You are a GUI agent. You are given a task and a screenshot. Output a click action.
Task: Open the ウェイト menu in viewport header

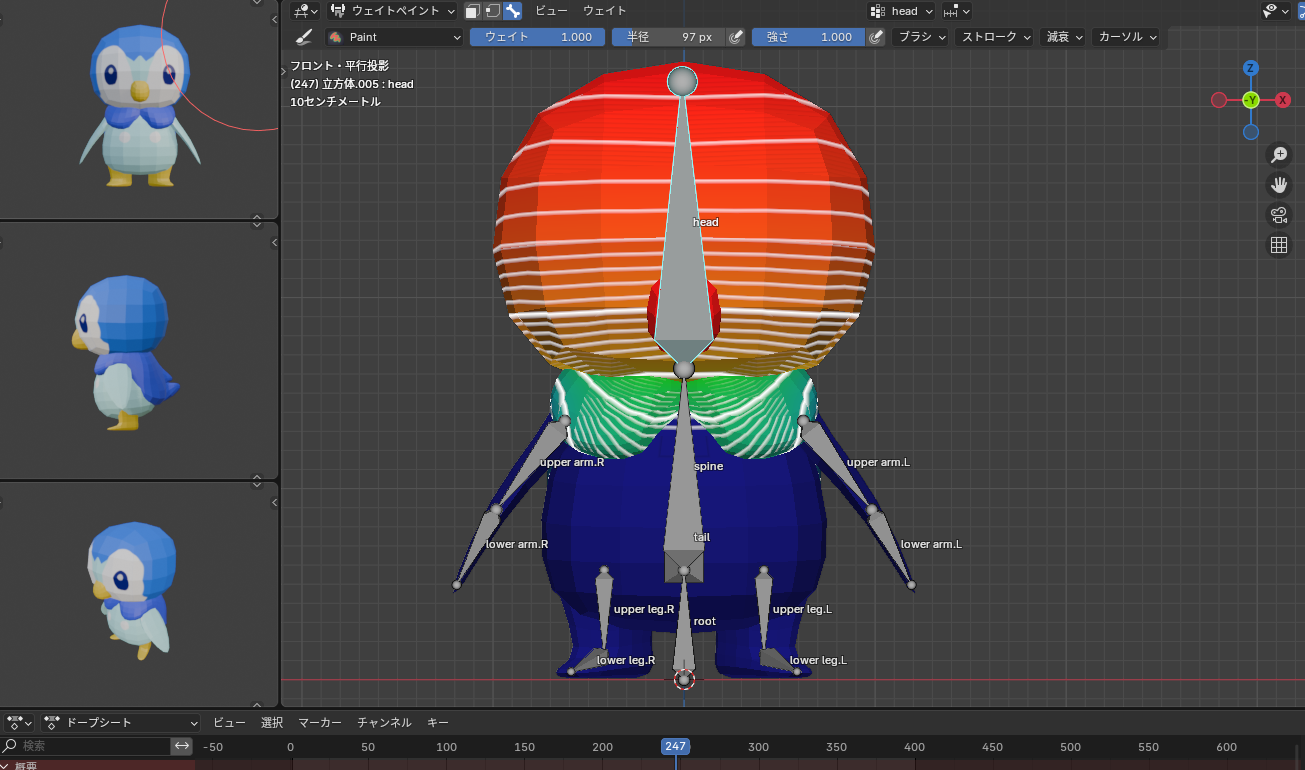coord(605,11)
